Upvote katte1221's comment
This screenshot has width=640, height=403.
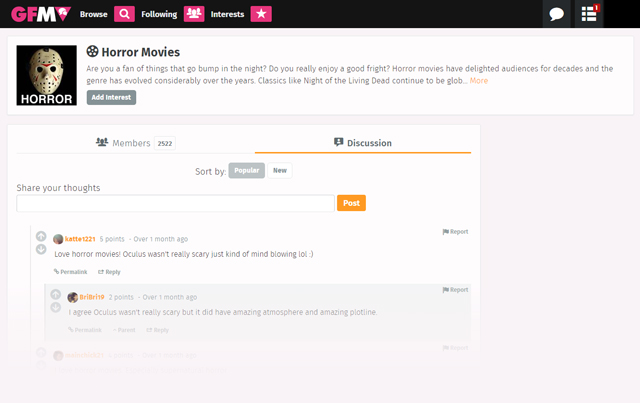pyautogui.click(x=41, y=236)
